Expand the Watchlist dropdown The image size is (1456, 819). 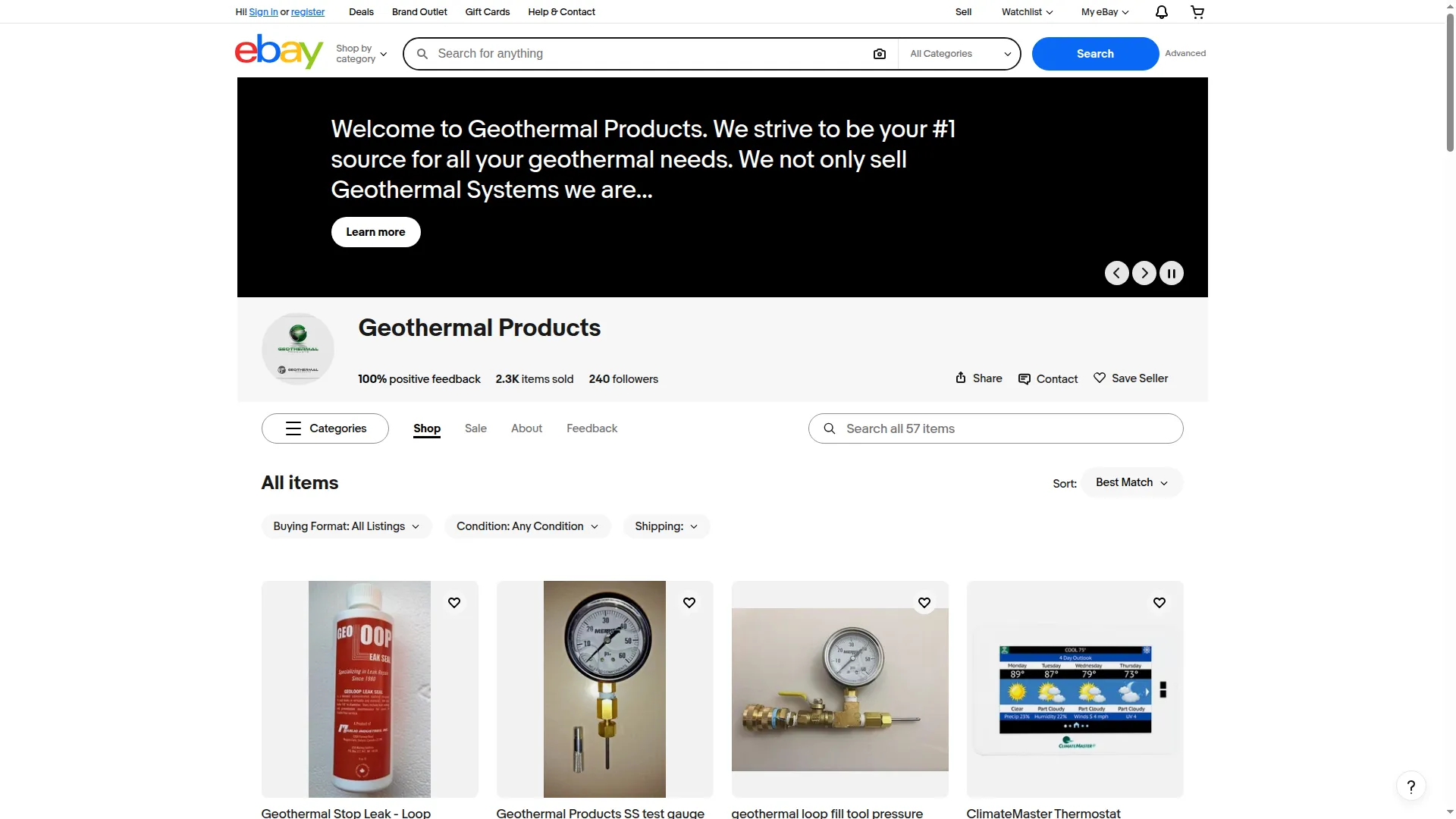tap(1027, 12)
